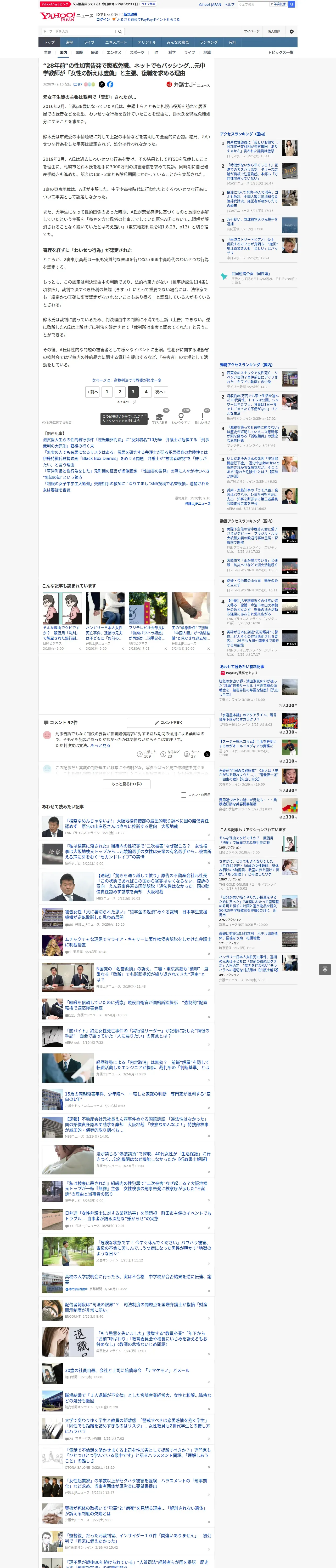Select pagination page 1
The image size is (336, 1568).
coord(107,392)
